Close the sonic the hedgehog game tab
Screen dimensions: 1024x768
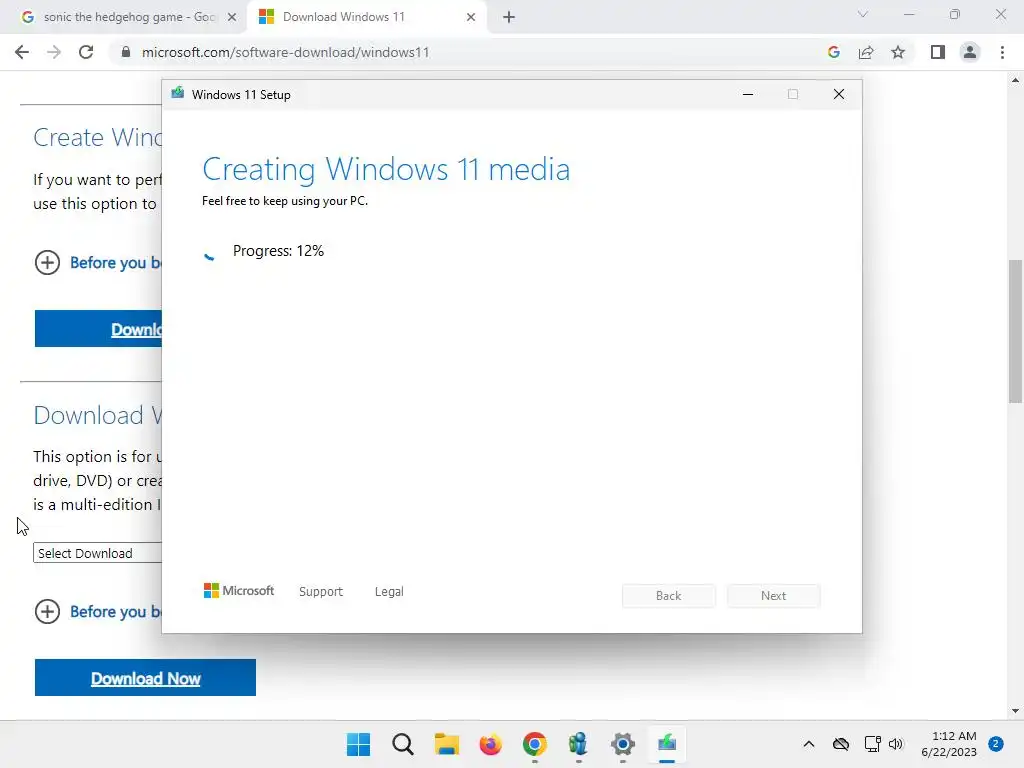[x=232, y=17]
